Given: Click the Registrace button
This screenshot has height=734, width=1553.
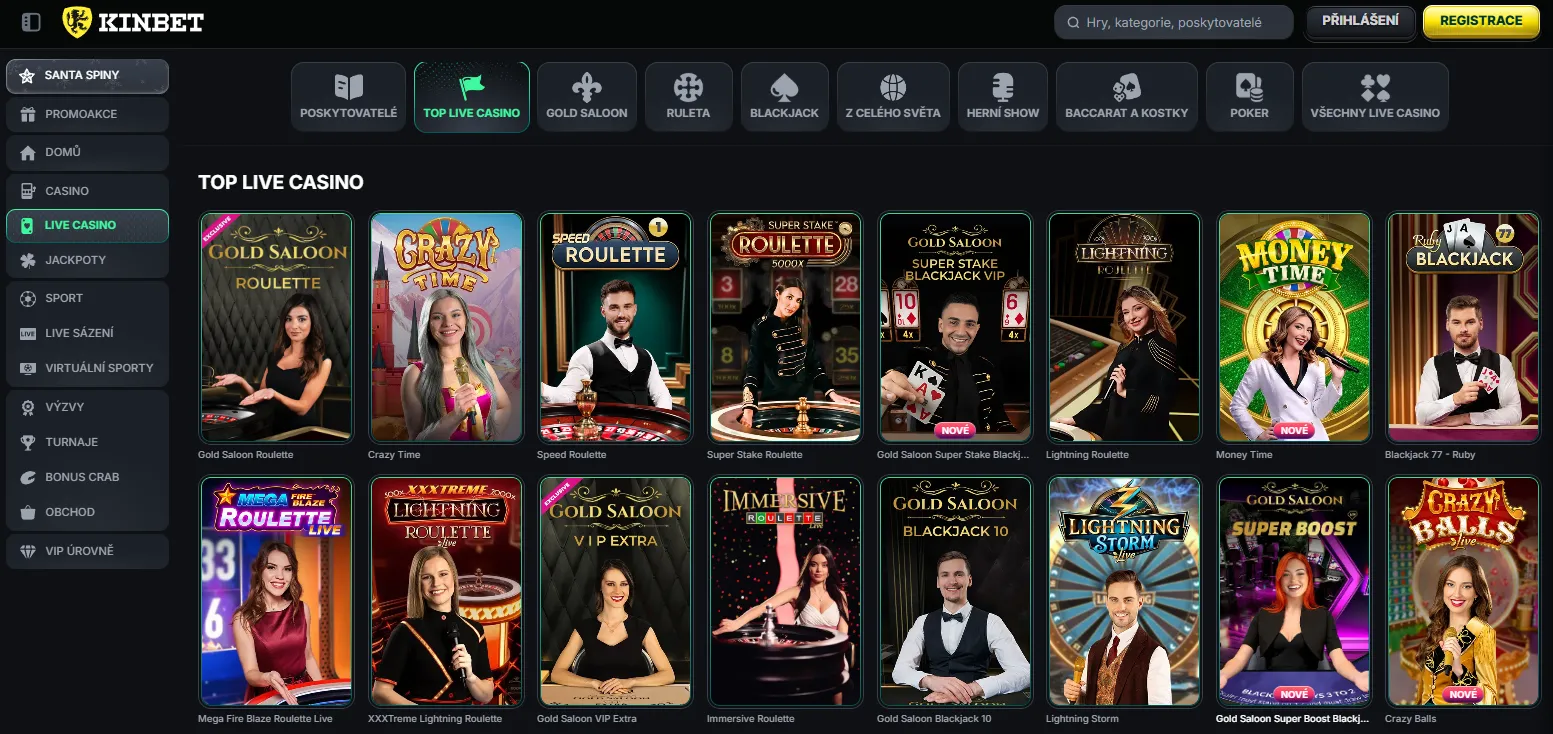Looking at the screenshot, I should coord(1481,20).
